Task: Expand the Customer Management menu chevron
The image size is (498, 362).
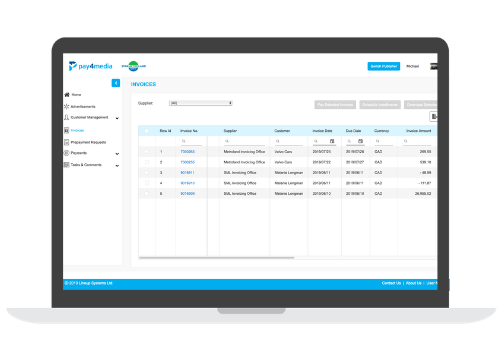Action: [117, 118]
